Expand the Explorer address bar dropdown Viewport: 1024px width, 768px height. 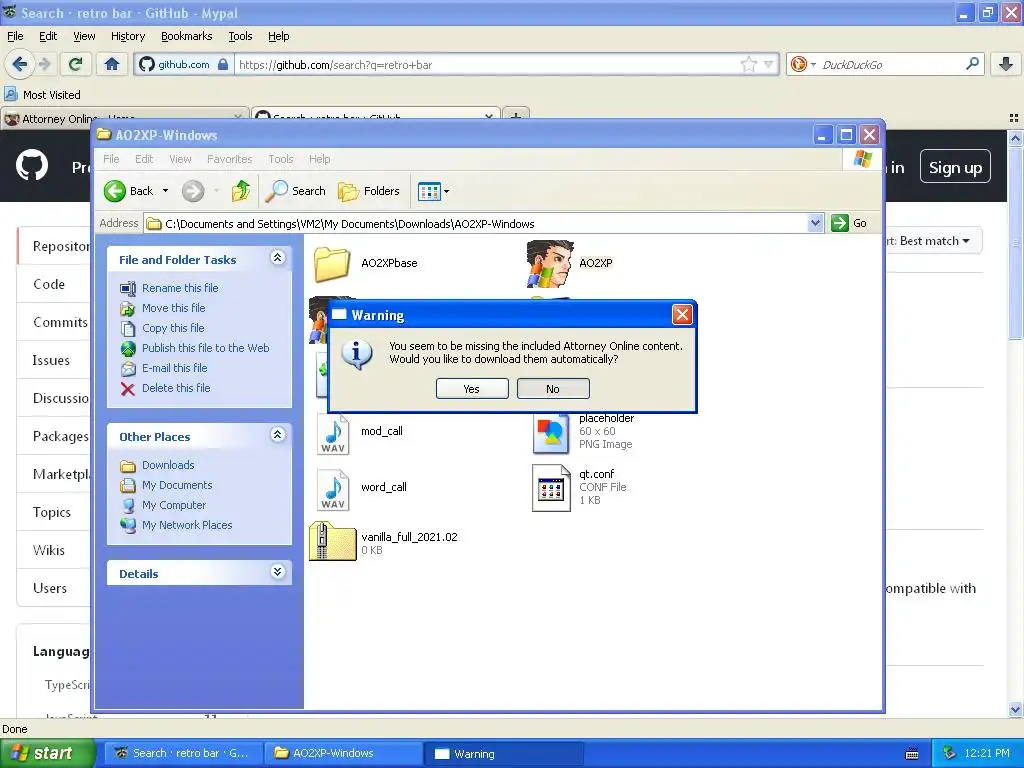click(x=815, y=223)
